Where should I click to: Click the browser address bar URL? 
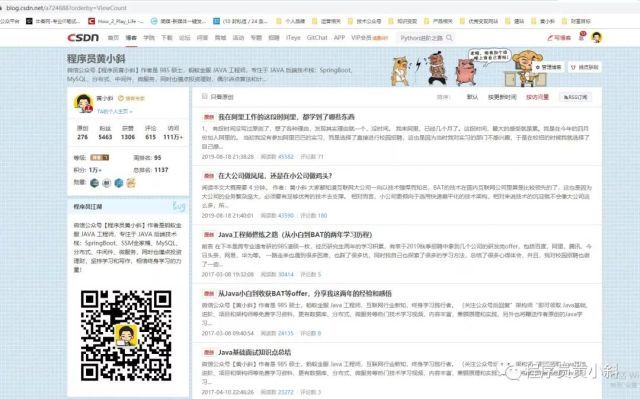coord(65,8)
